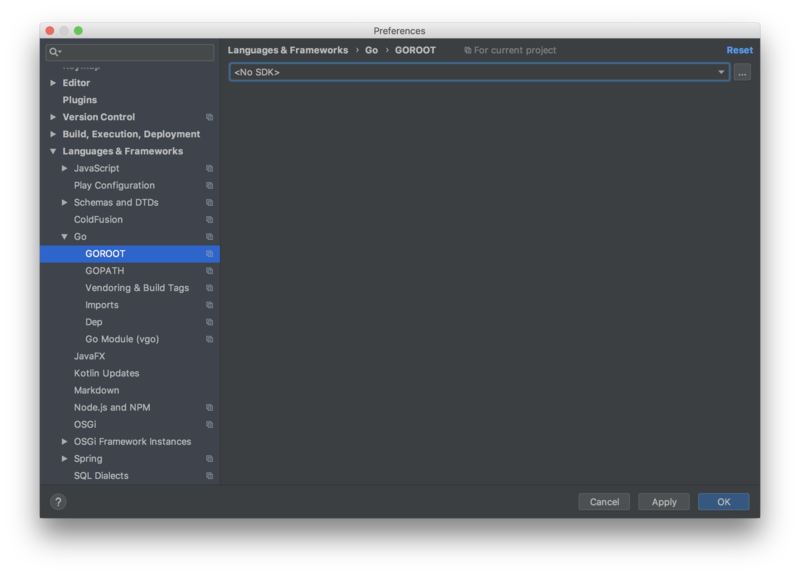Expand the Version Control section

point(53,117)
